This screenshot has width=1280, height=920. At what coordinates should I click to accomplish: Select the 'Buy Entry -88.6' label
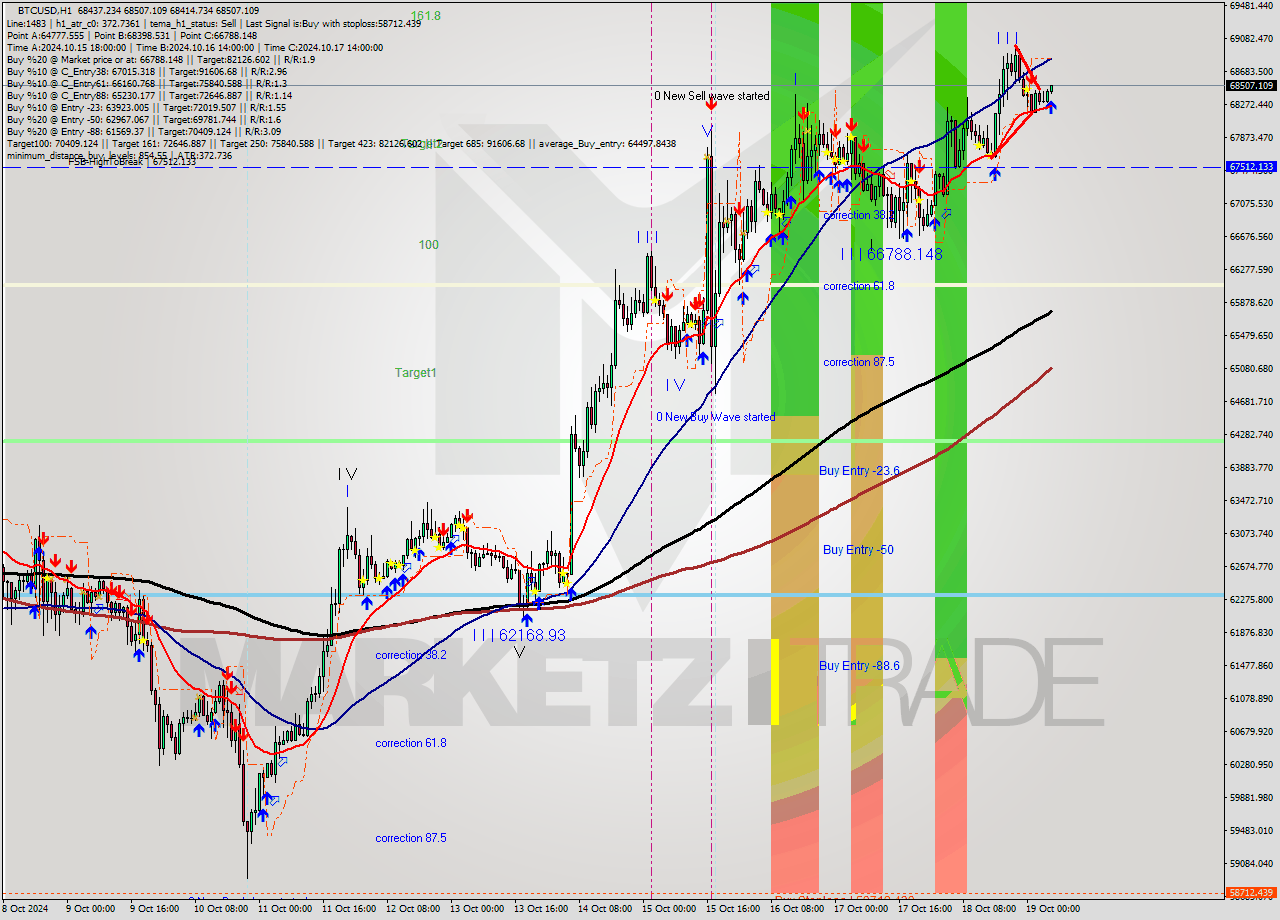click(859, 665)
